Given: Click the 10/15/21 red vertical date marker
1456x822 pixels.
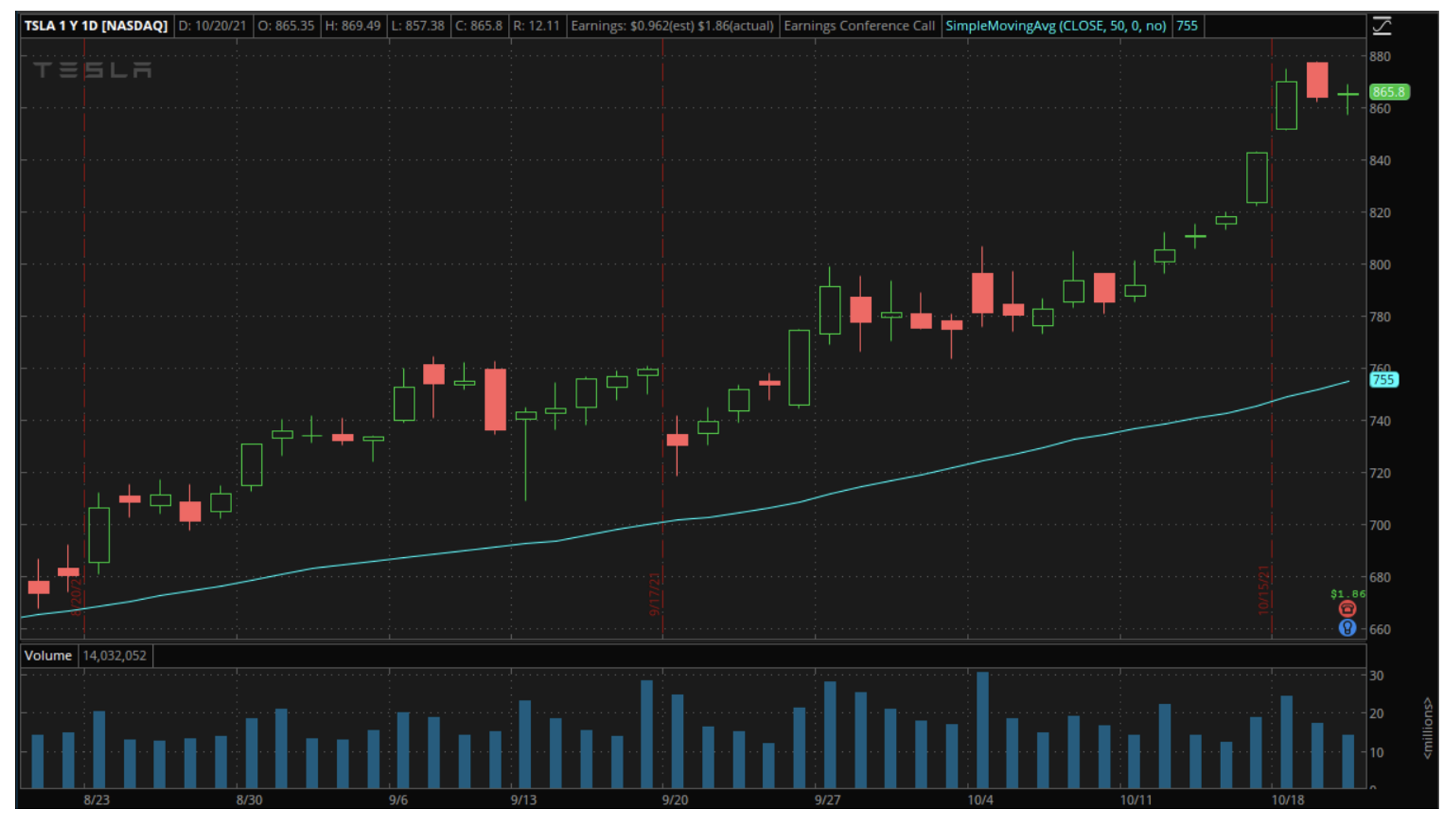Looking at the screenshot, I should pyautogui.click(x=1264, y=590).
